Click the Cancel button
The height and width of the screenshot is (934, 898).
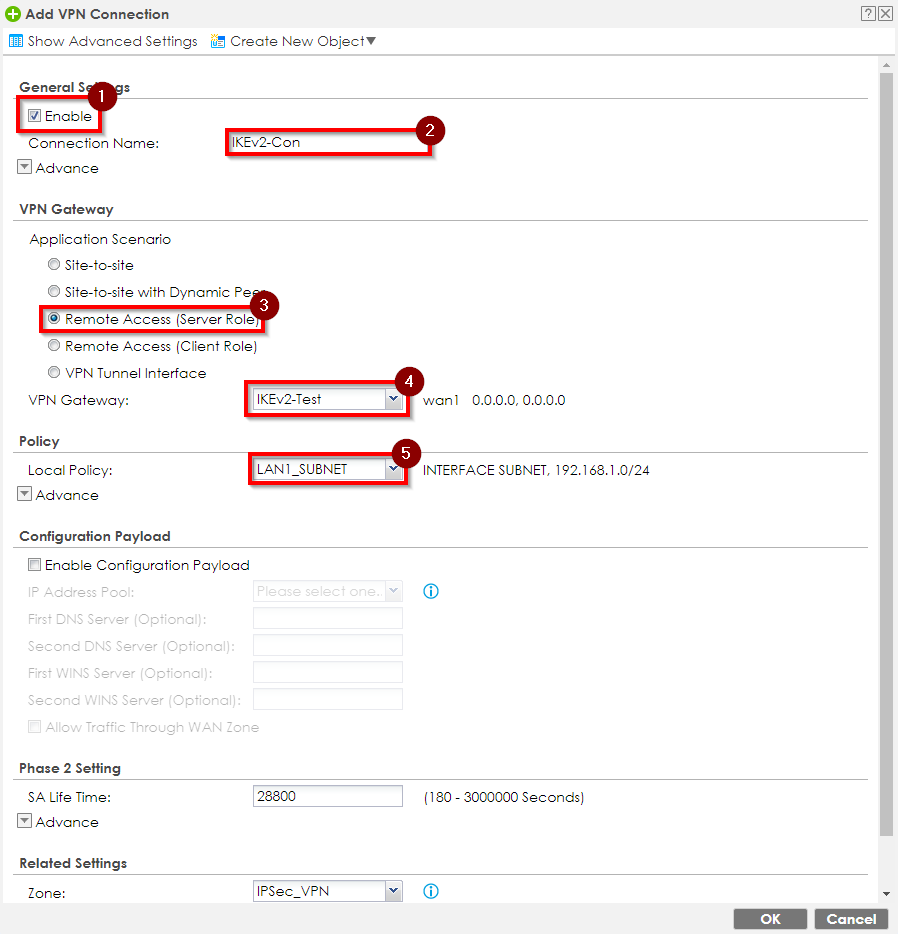coord(850,918)
